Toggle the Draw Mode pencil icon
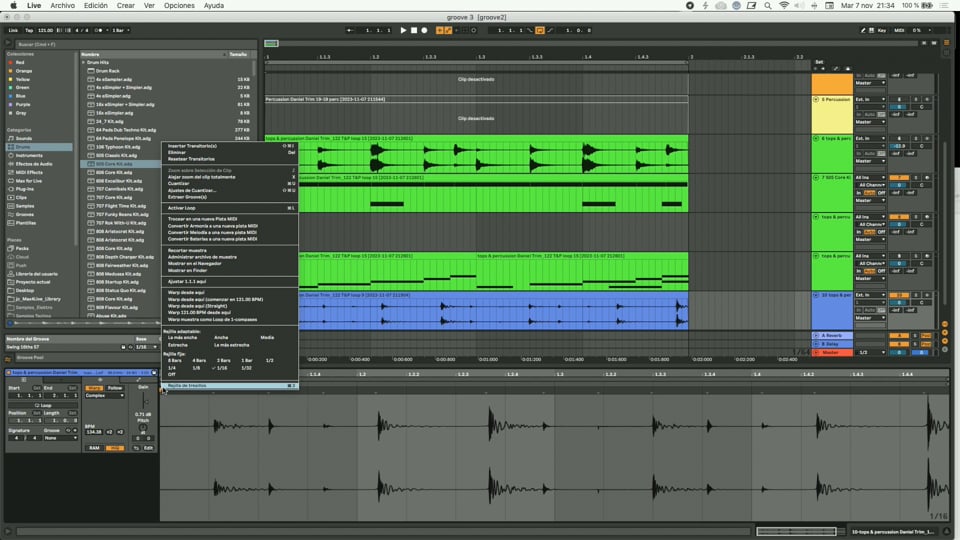The width and height of the screenshot is (960, 540). (x=863, y=30)
